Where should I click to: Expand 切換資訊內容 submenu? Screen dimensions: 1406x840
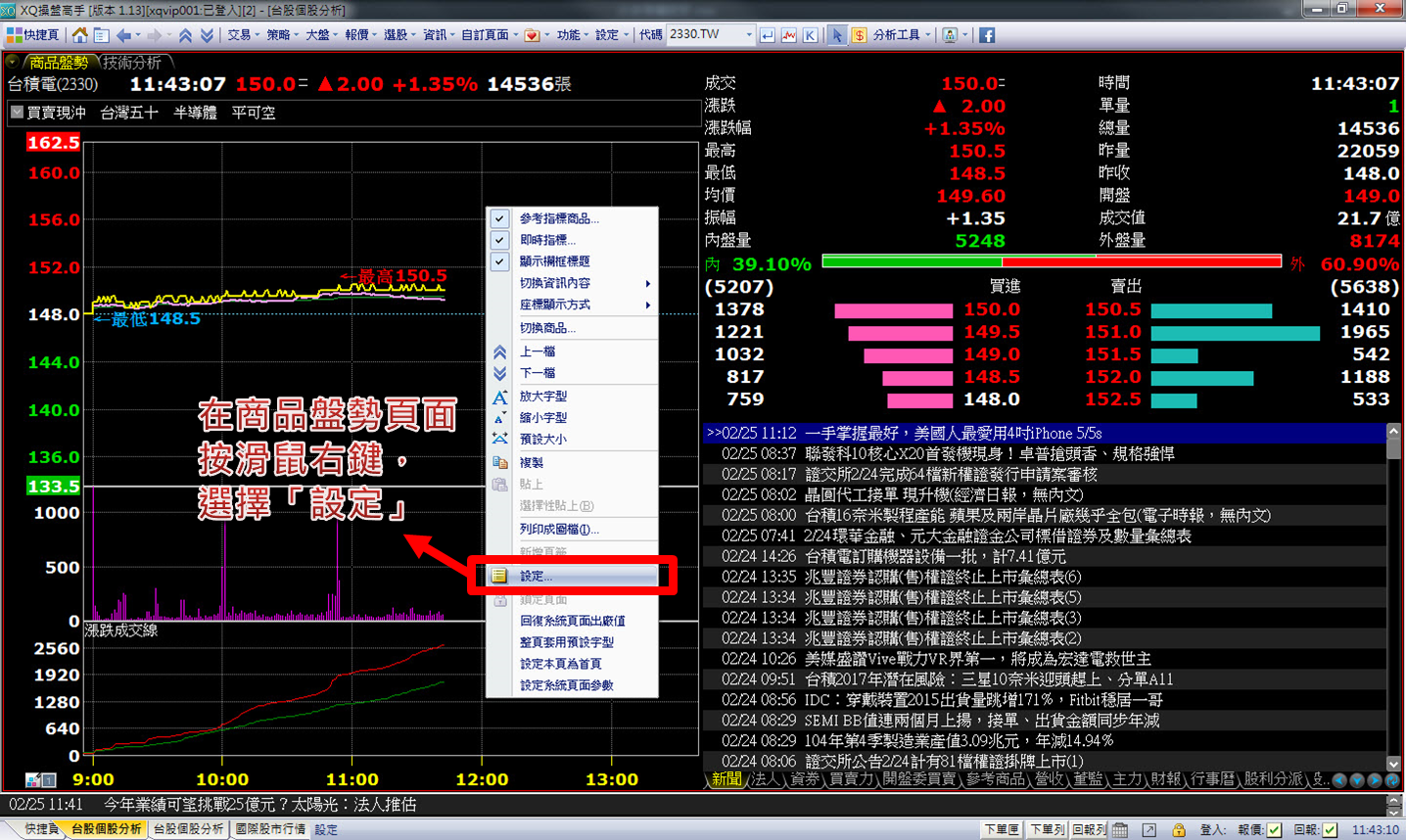coord(585,283)
